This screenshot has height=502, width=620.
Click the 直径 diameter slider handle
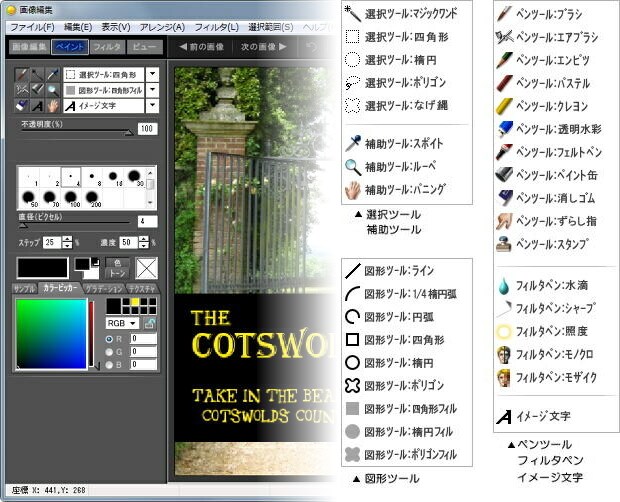click(23, 225)
